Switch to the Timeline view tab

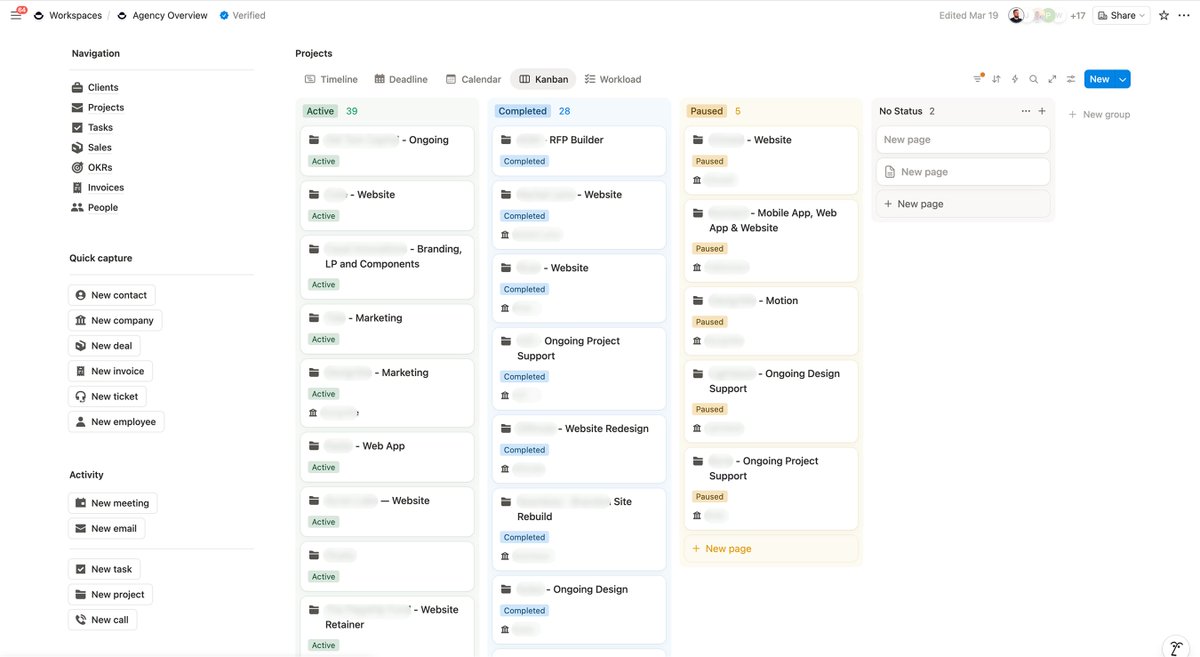[331, 79]
